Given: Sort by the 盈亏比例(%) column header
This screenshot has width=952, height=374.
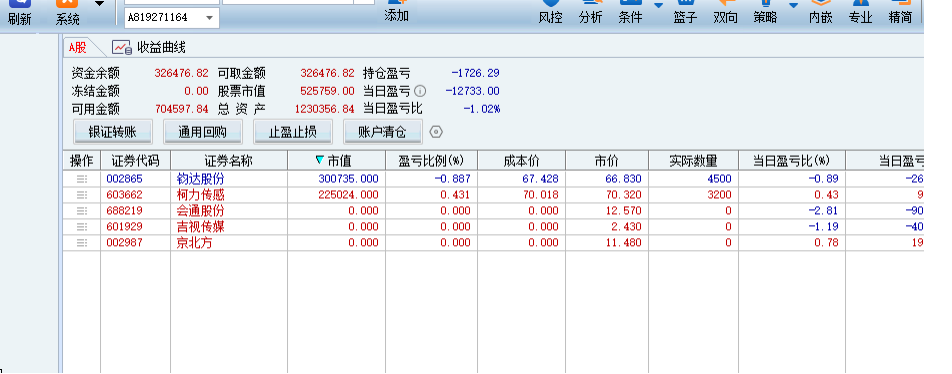Looking at the screenshot, I should 431,161.
